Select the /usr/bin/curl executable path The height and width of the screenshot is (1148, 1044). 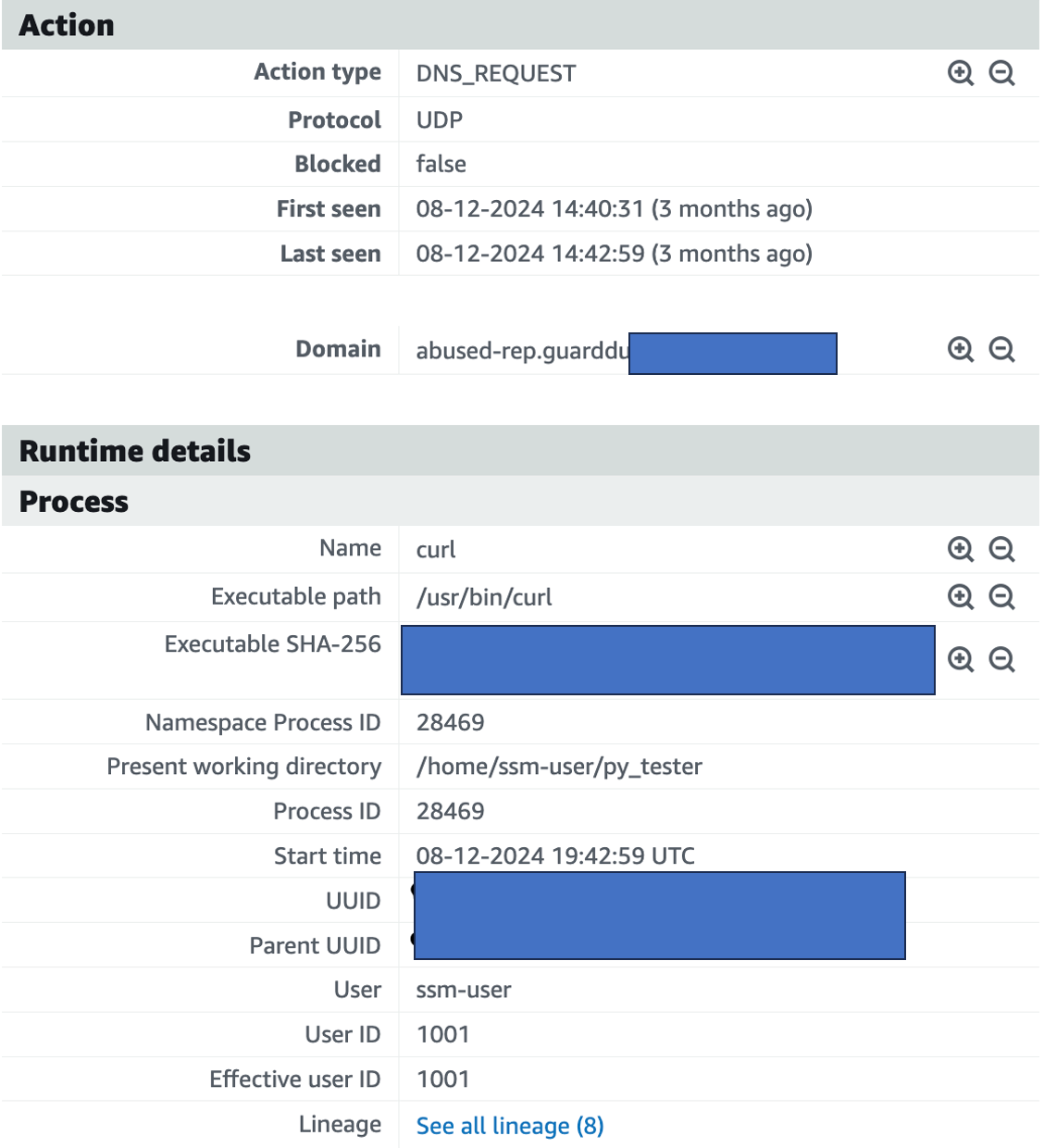tap(483, 597)
